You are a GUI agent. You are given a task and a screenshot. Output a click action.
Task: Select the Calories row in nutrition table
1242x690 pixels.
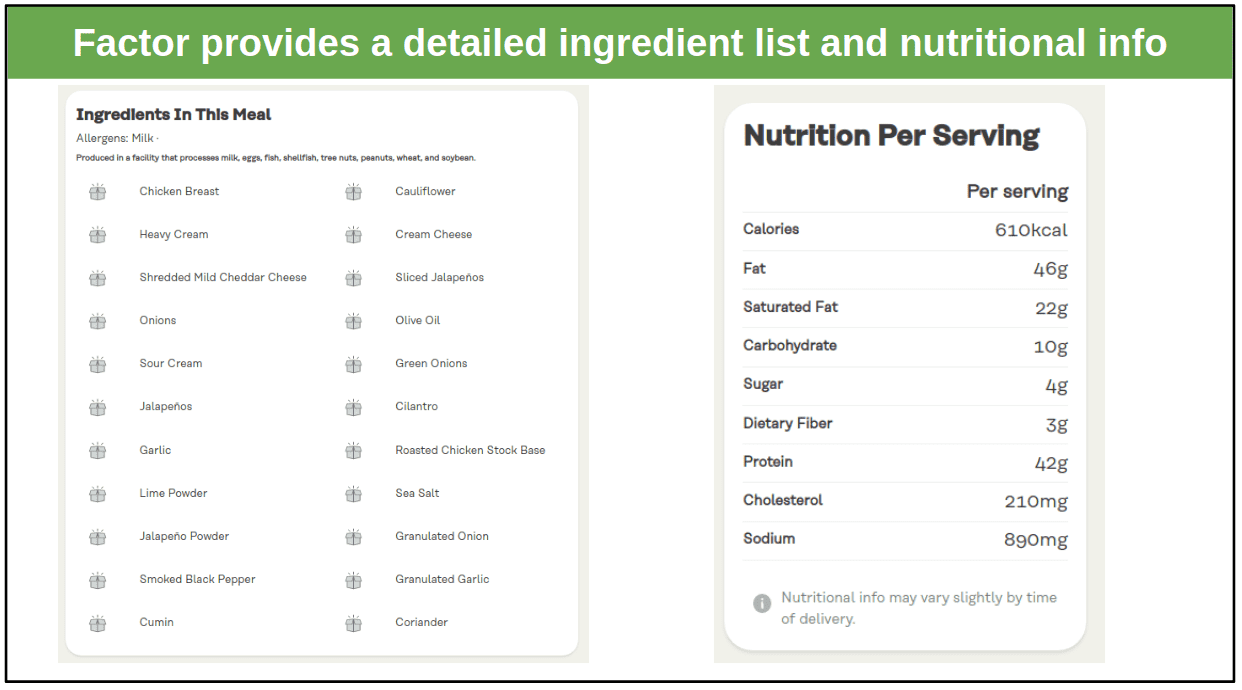[x=905, y=230]
